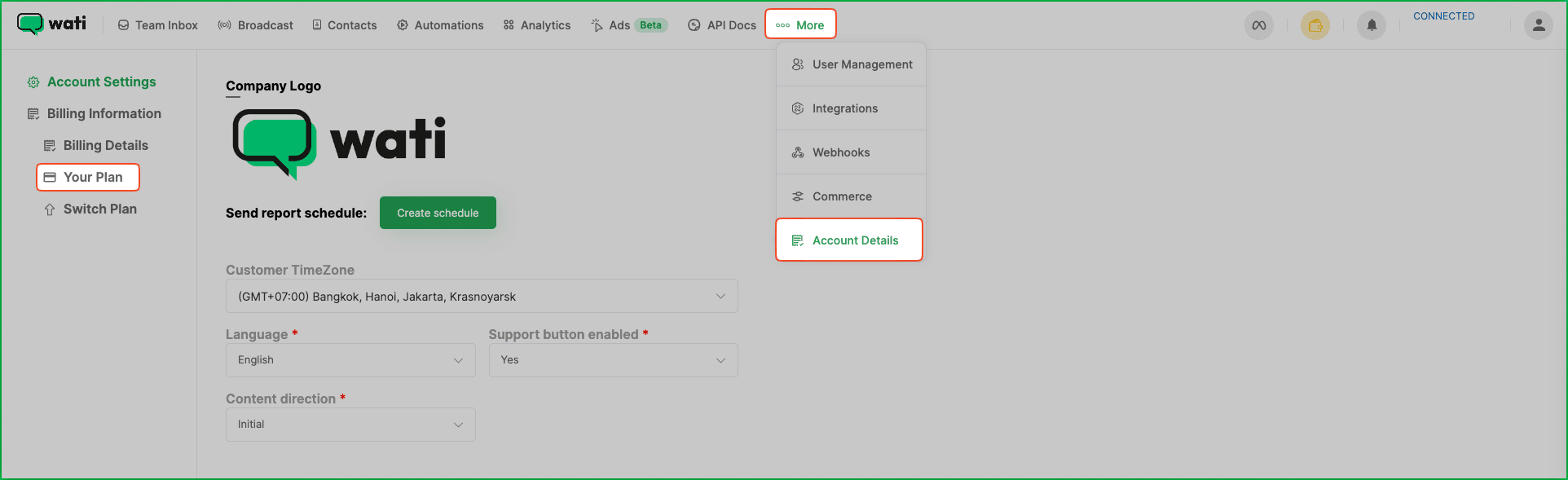
Task: Open the Analytics page
Action: pyautogui.click(x=537, y=25)
